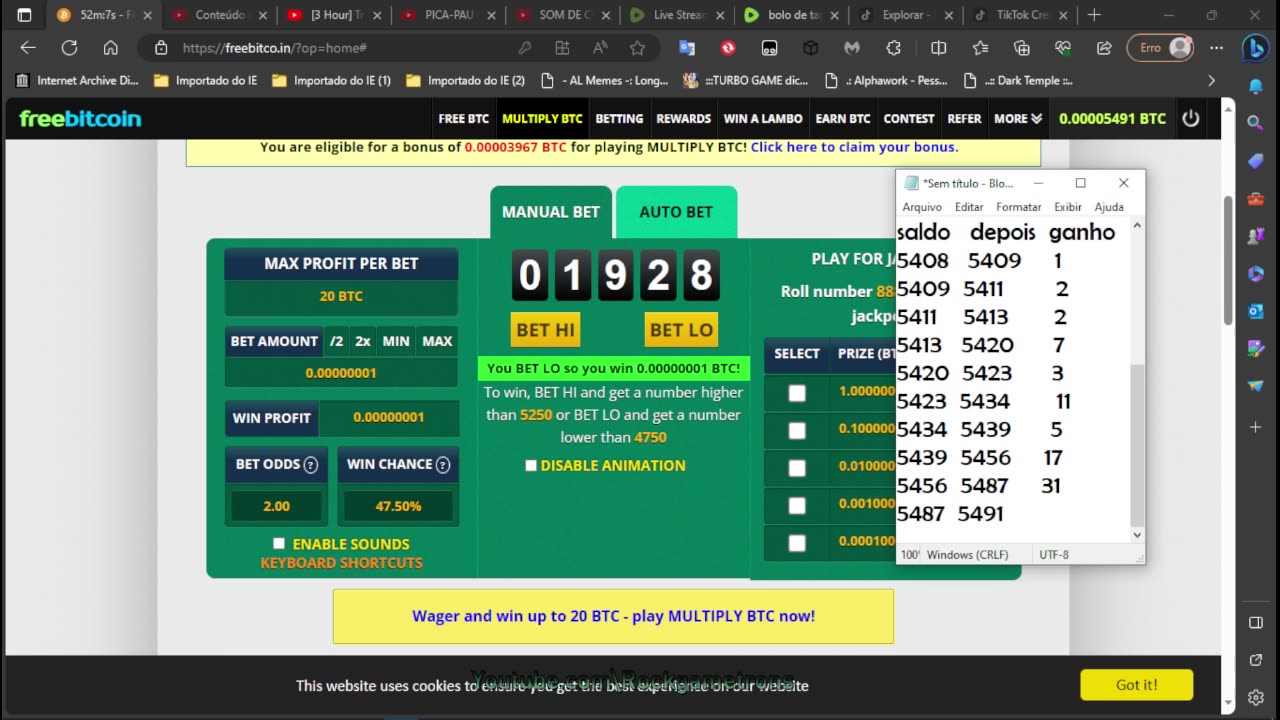Click the WIN CHANCE 47.50% field

click(398, 506)
